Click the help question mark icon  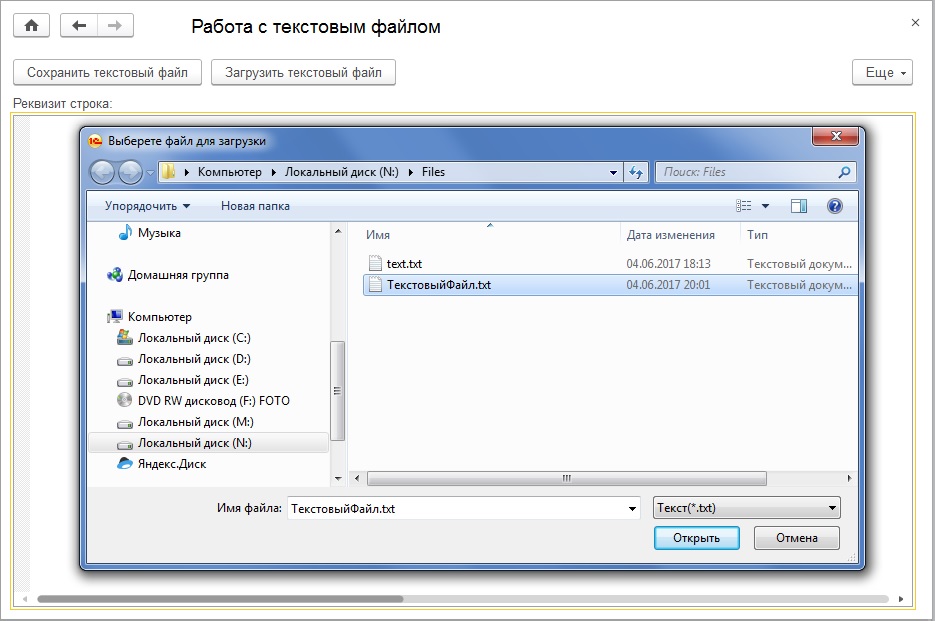click(x=835, y=206)
